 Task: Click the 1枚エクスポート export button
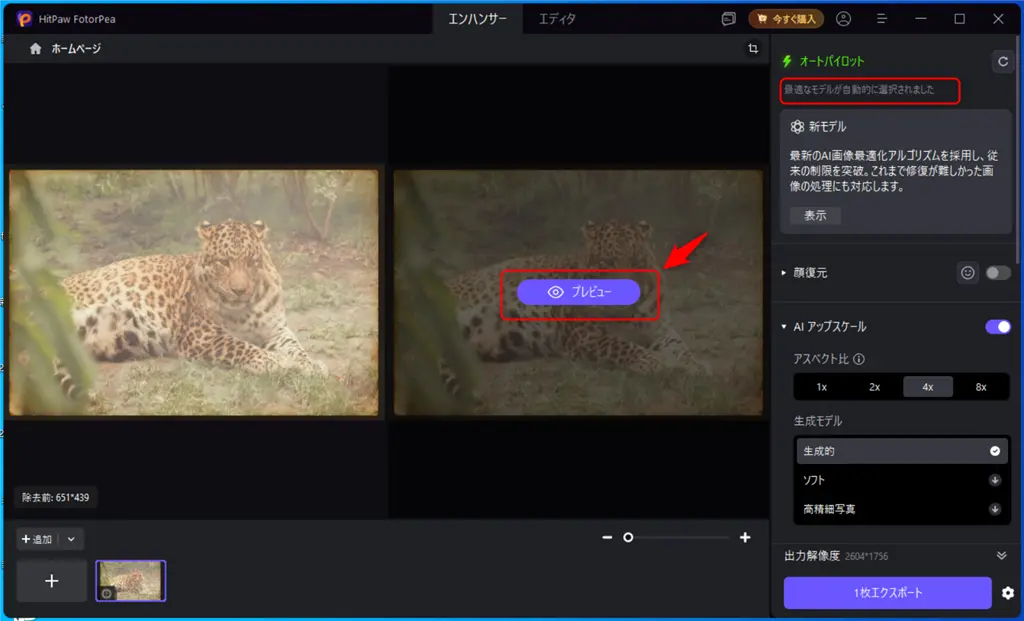click(889, 592)
